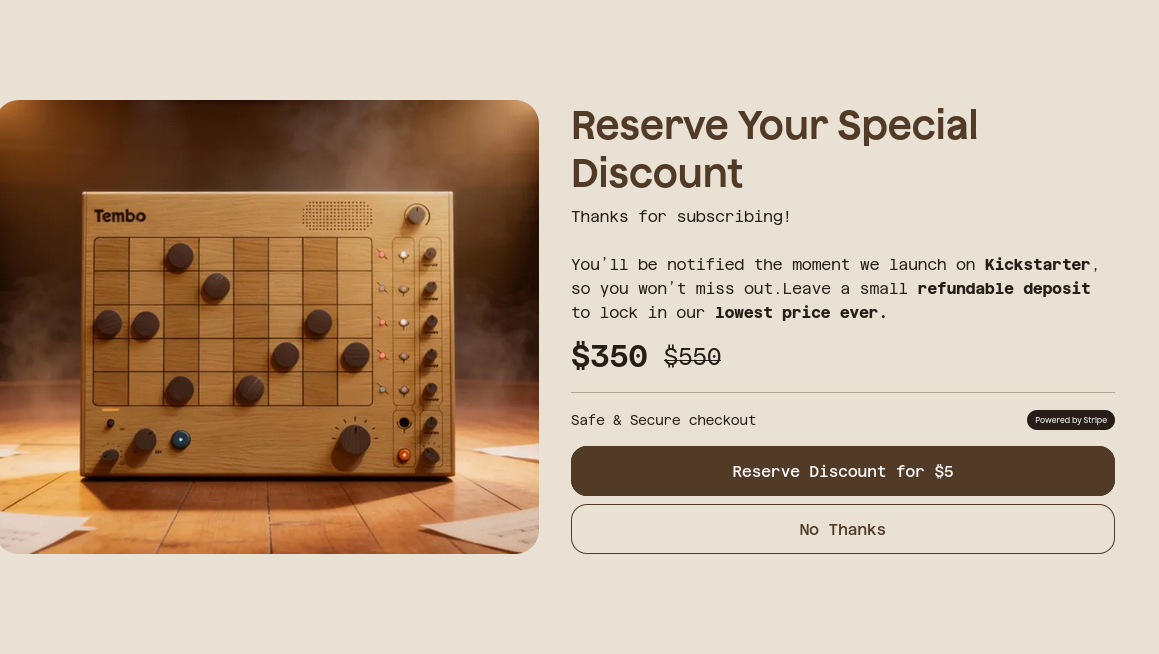
Task: Decline the offer with No Thanks
Action: coord(842,529)
